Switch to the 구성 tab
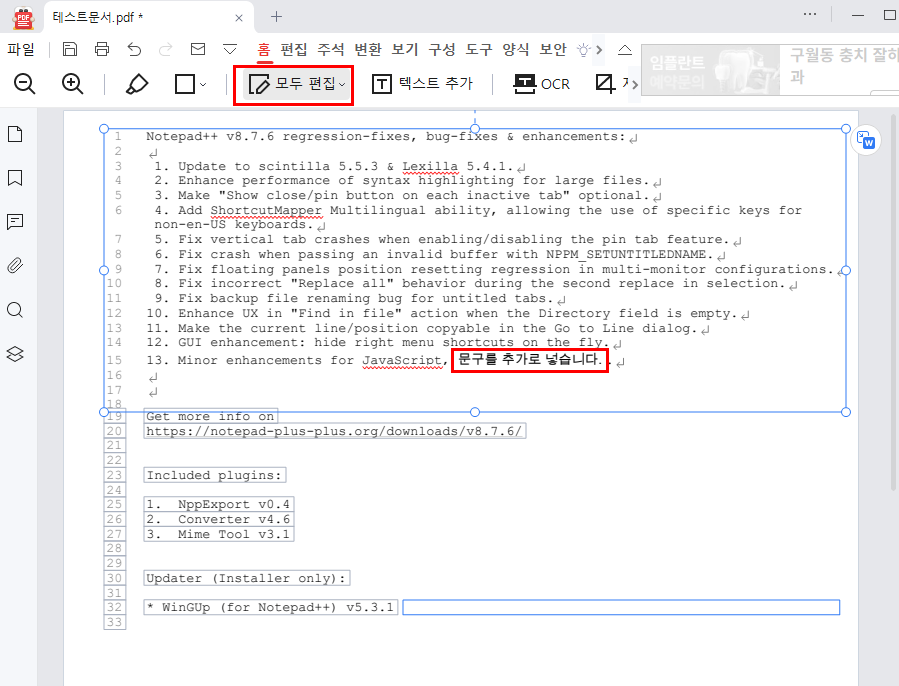This screenshot has height=686, width=899. point(442,49)
